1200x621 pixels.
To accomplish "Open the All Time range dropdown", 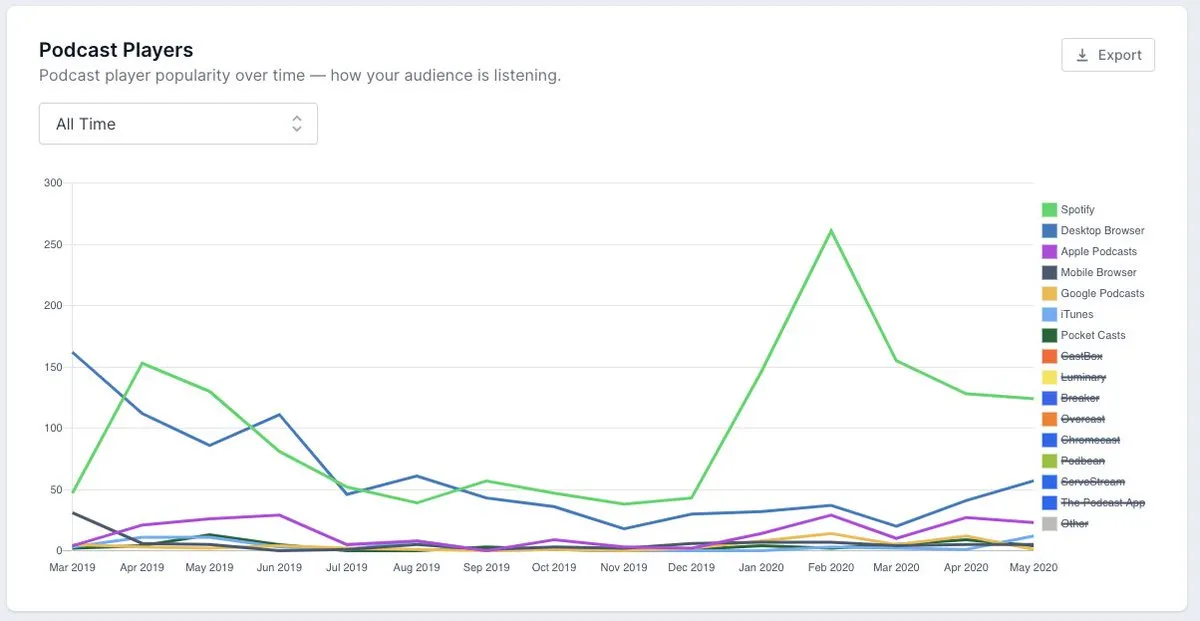I will click(x=178, y=124).
